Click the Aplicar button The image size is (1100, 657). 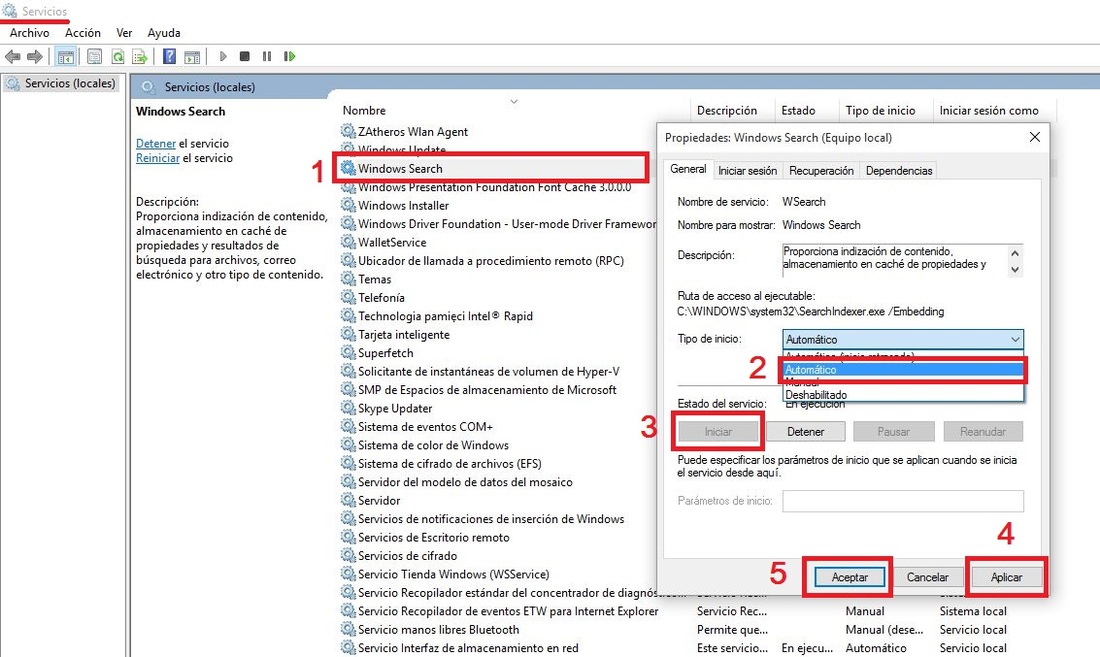tap(1006, 577)
